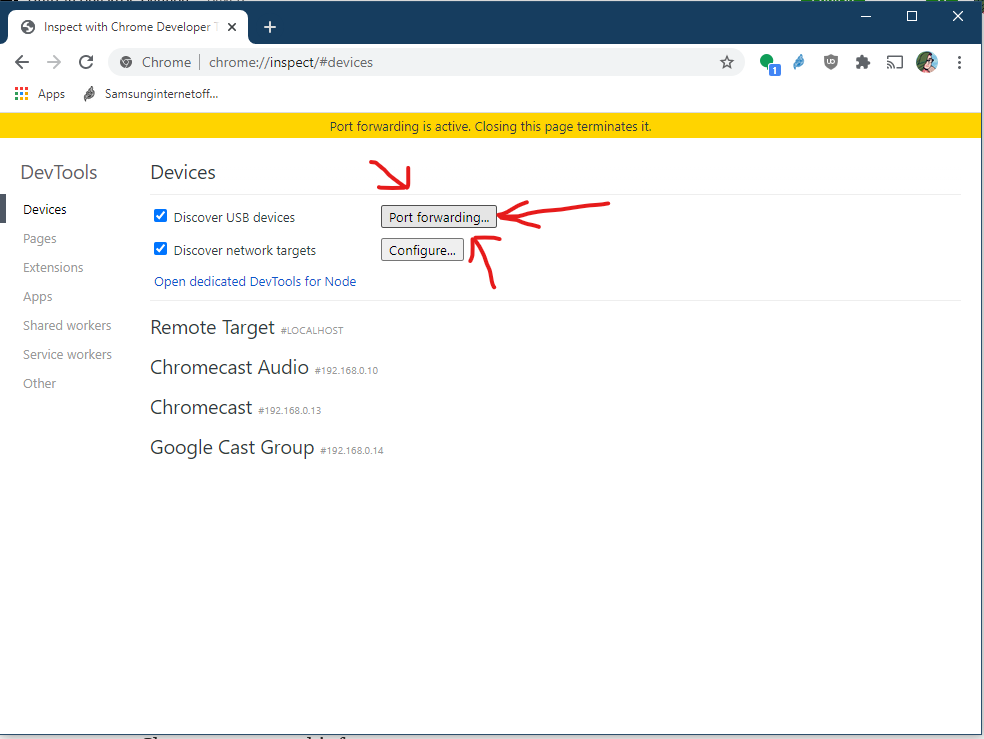This screenshot has width=984, height=739.
Task: Click the Configure button
Action: coord(422,249)
